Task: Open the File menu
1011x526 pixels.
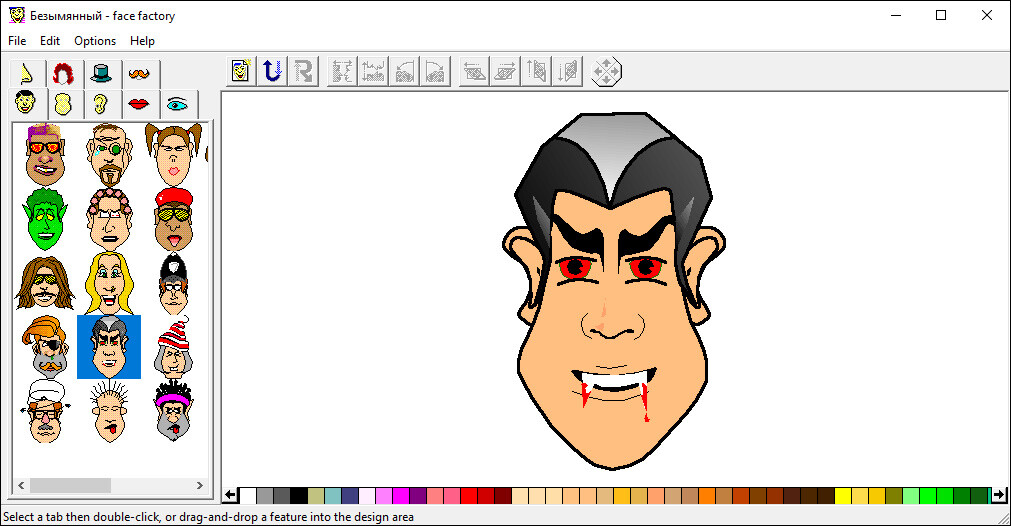Action: [x=17, y=41]
